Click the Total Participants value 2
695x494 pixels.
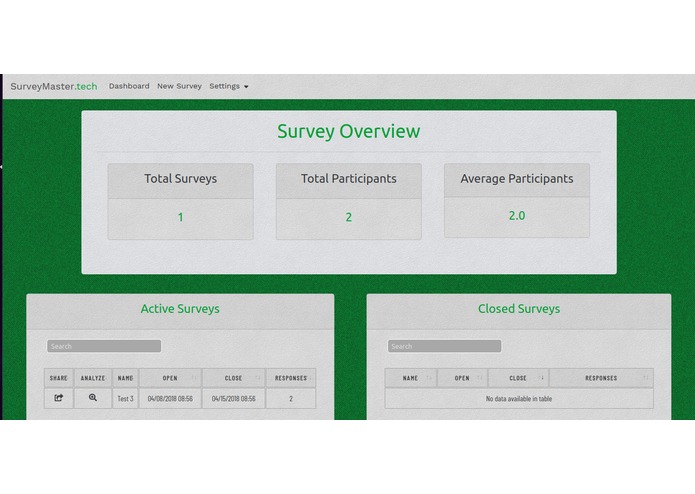click(x=349, y=217)
